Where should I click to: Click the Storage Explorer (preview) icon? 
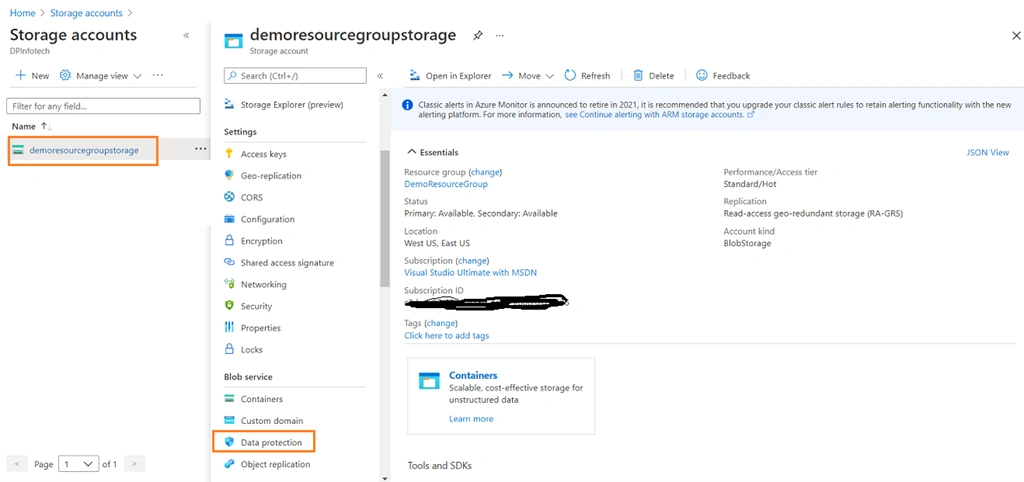(229, 104)
